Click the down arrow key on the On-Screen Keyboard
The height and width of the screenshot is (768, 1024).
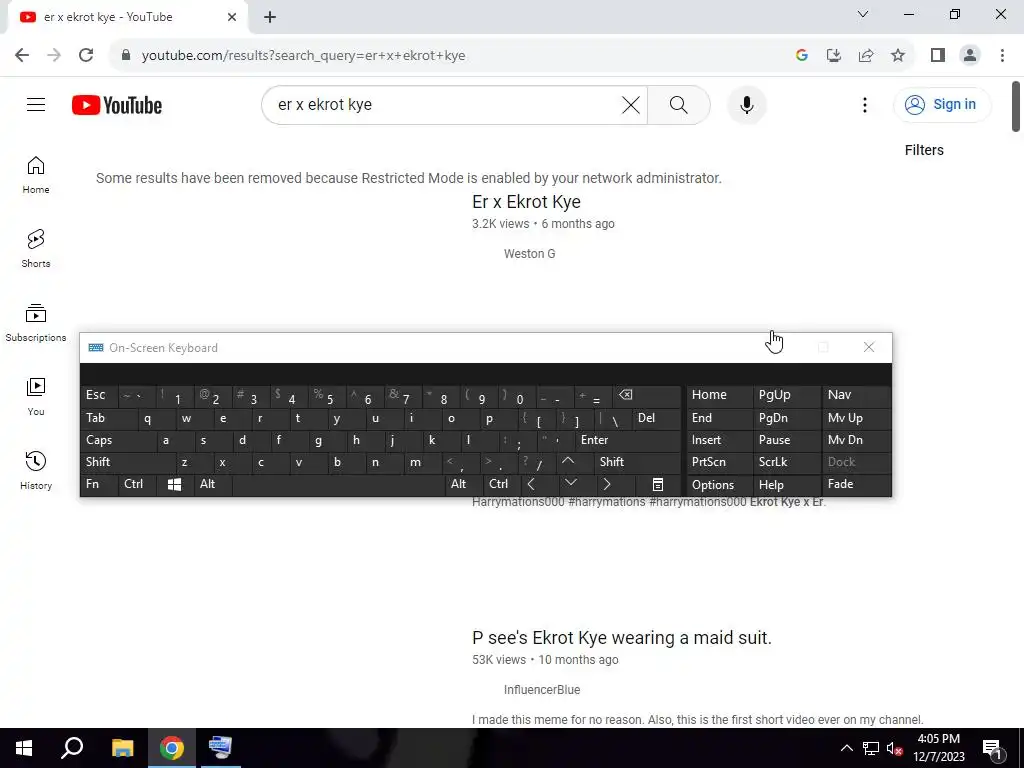(x=571, y=483)
